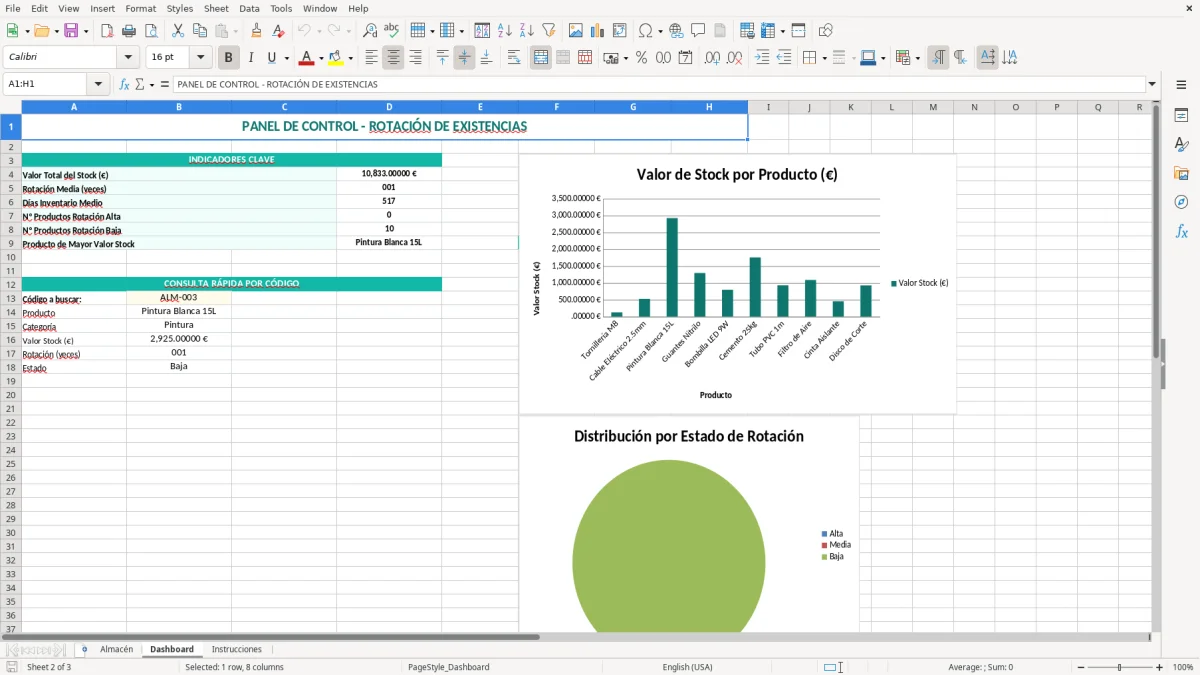Viewport: 1200px width, 675px height.
Task: Open the sidebar Functions deck
Action: click(1181, 231)
